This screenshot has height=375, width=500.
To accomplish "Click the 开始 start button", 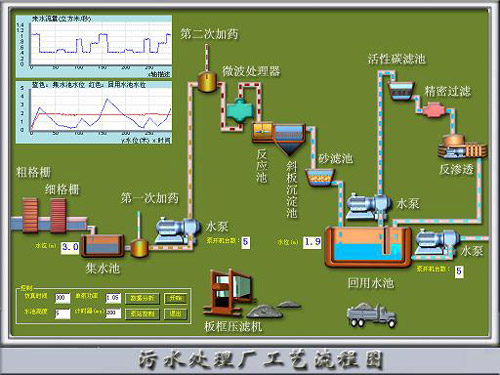I will coord(176,298).
